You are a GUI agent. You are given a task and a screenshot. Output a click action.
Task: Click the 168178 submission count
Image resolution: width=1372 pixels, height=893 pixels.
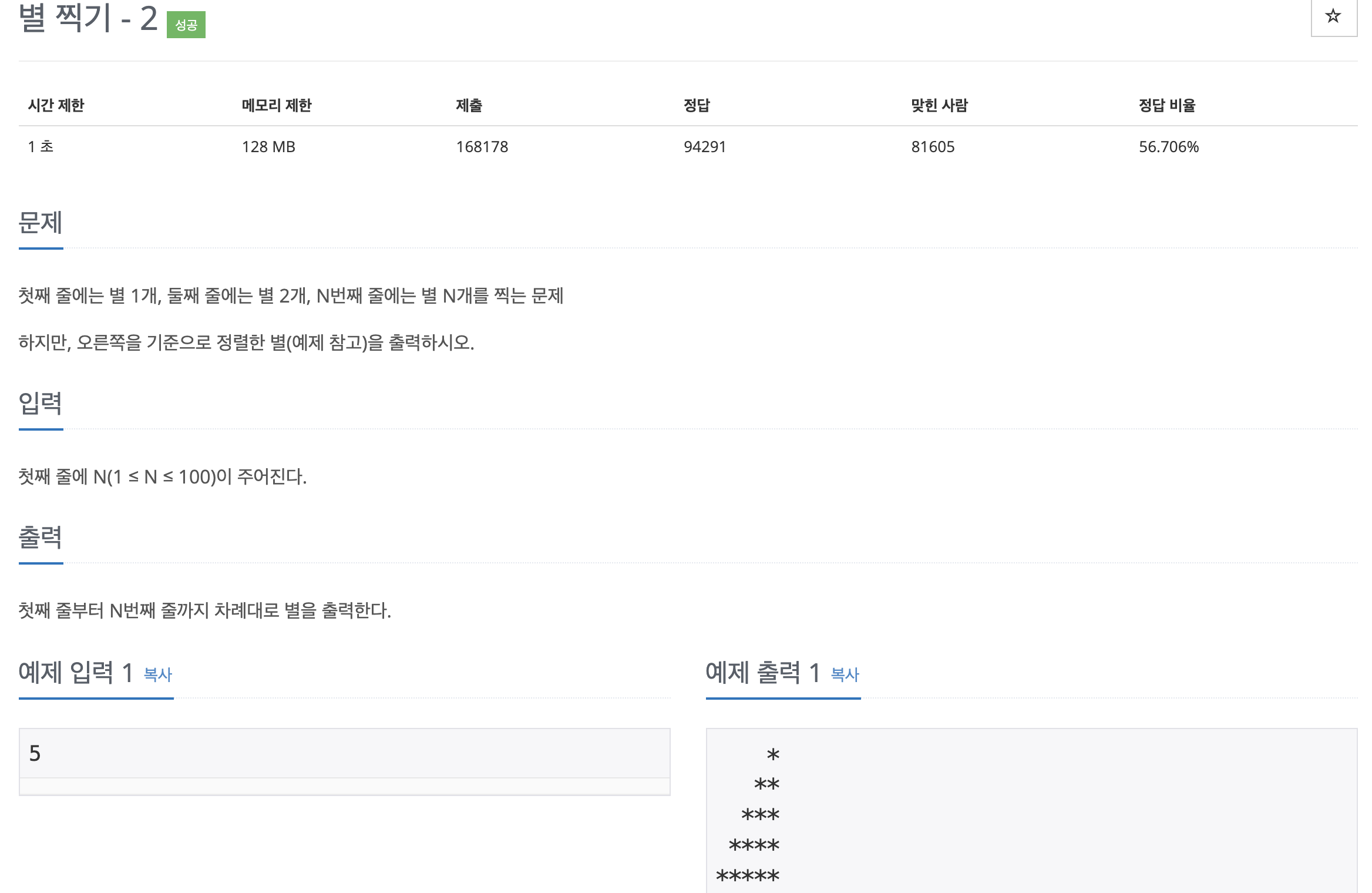[x=482, y=147]
